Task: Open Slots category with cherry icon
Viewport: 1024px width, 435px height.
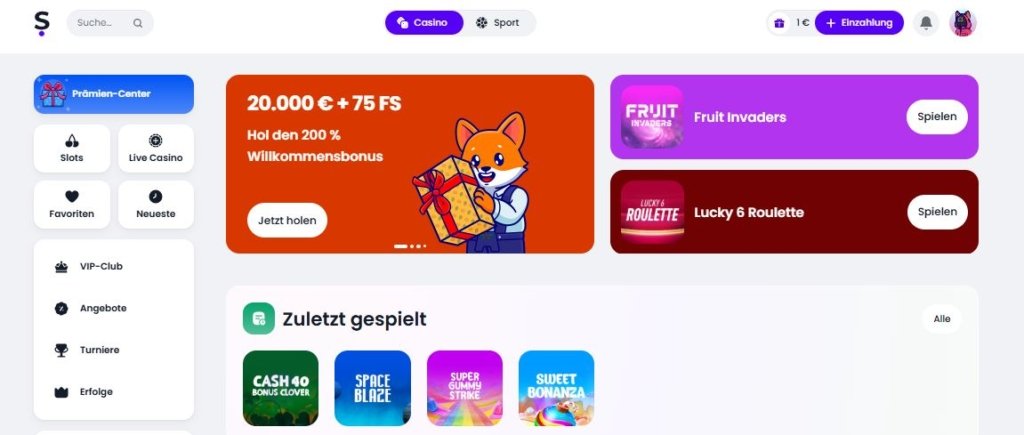Action: tap(72, 149)
